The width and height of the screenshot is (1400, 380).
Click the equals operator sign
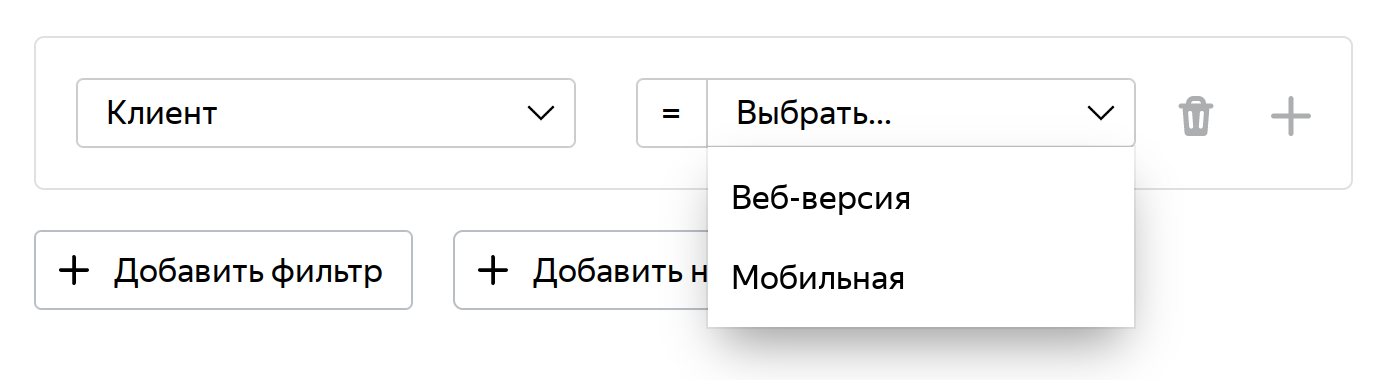pyautogui.click(x=671, y=114)
